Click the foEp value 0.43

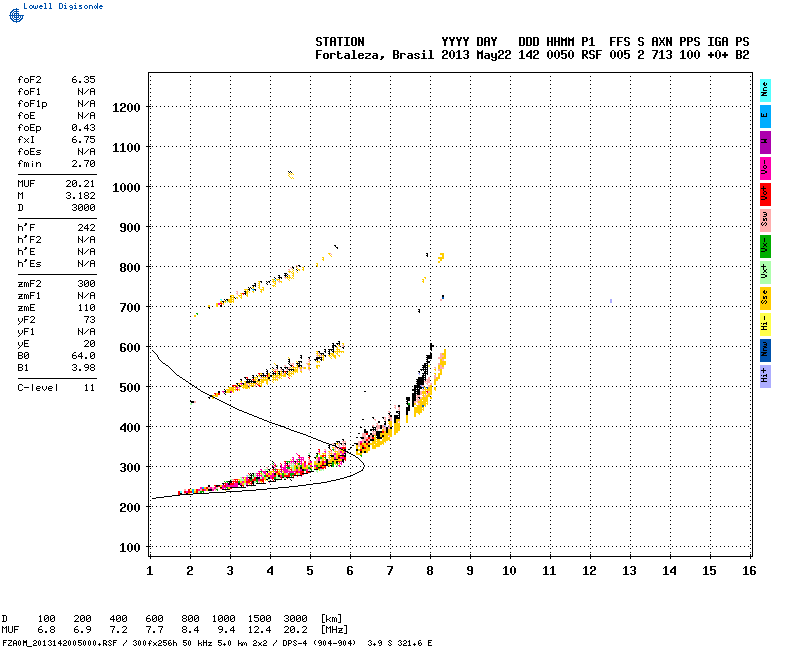[83, 128]
